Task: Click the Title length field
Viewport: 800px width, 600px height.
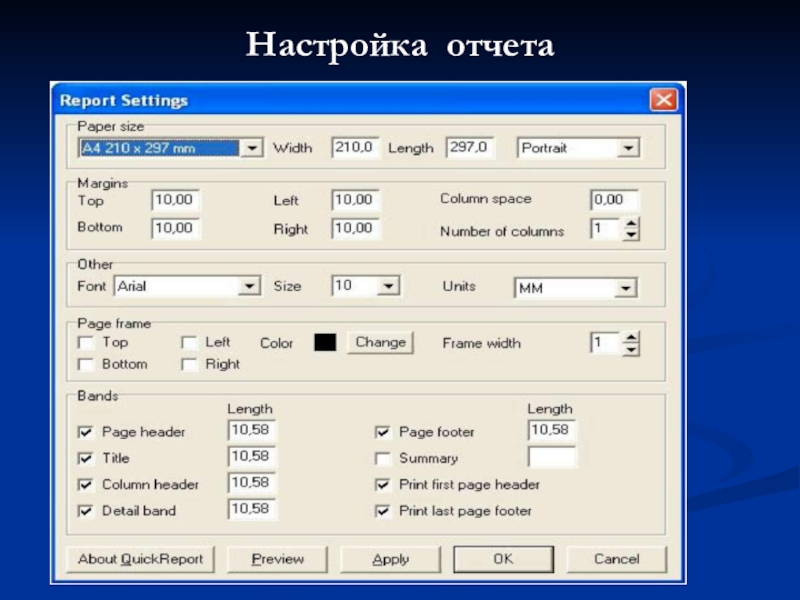Action: point(252,456)
